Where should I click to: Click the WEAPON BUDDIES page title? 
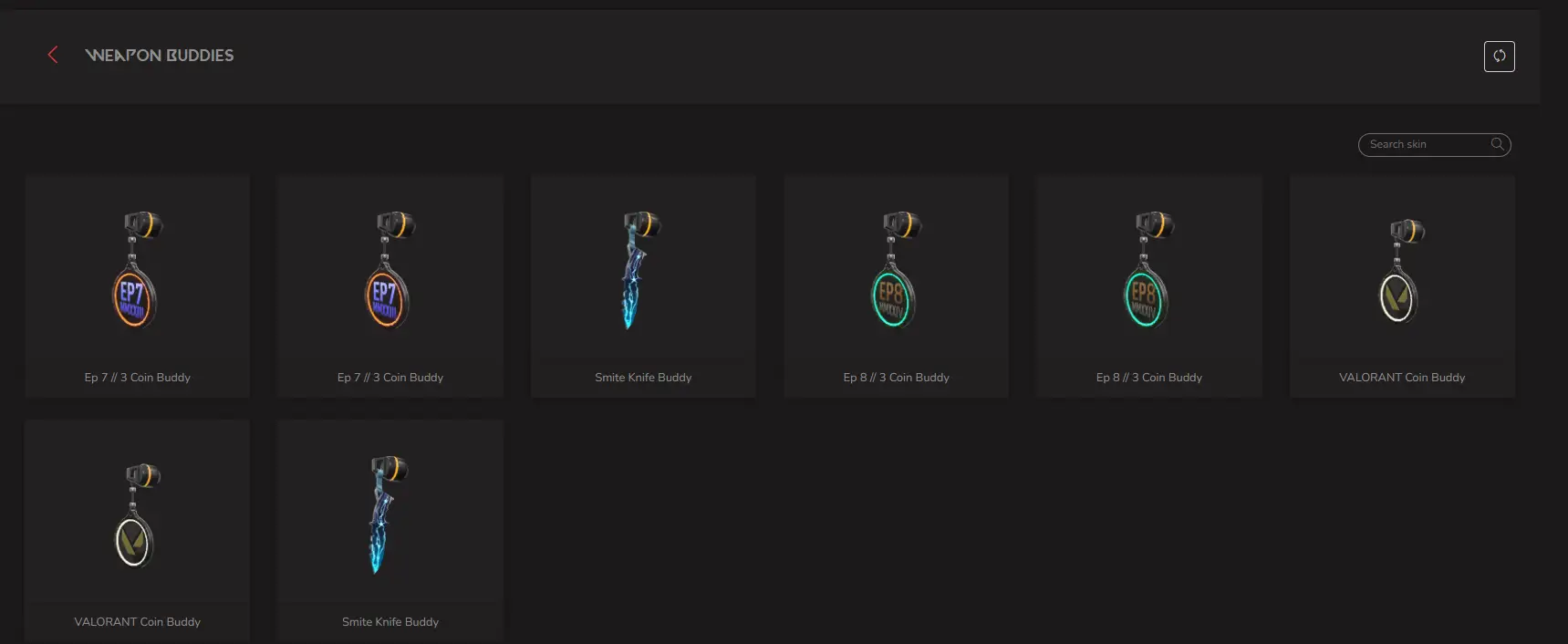click(160, 56)
